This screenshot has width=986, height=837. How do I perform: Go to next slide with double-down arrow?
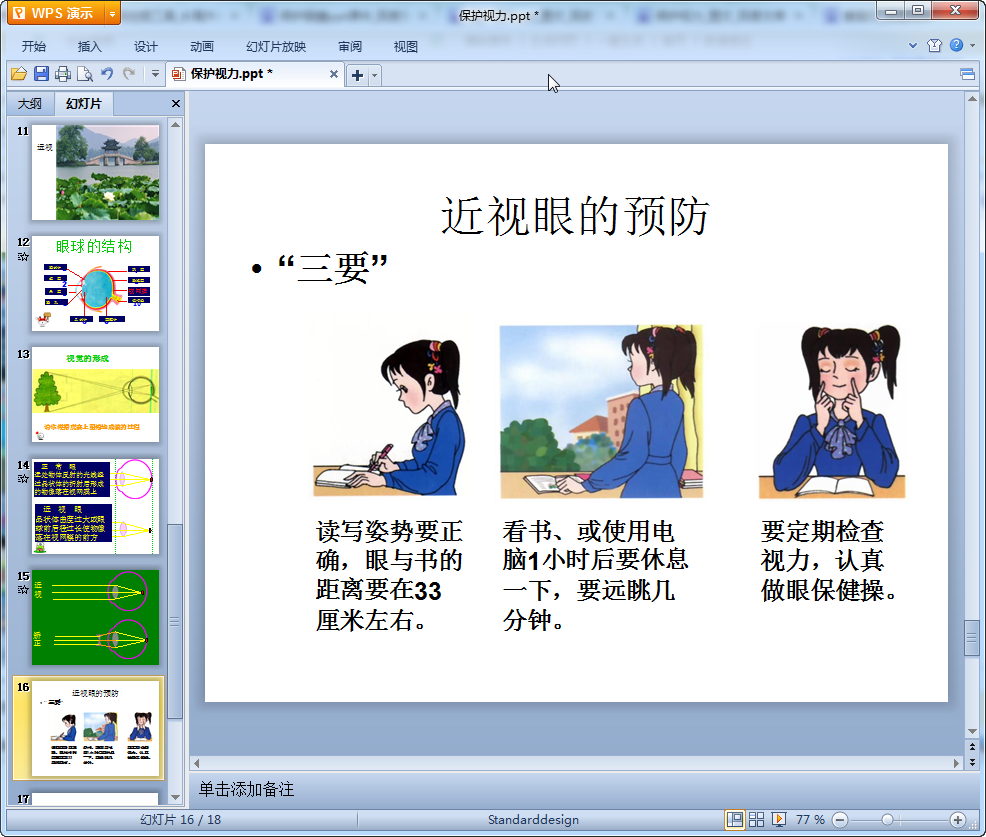972,762
